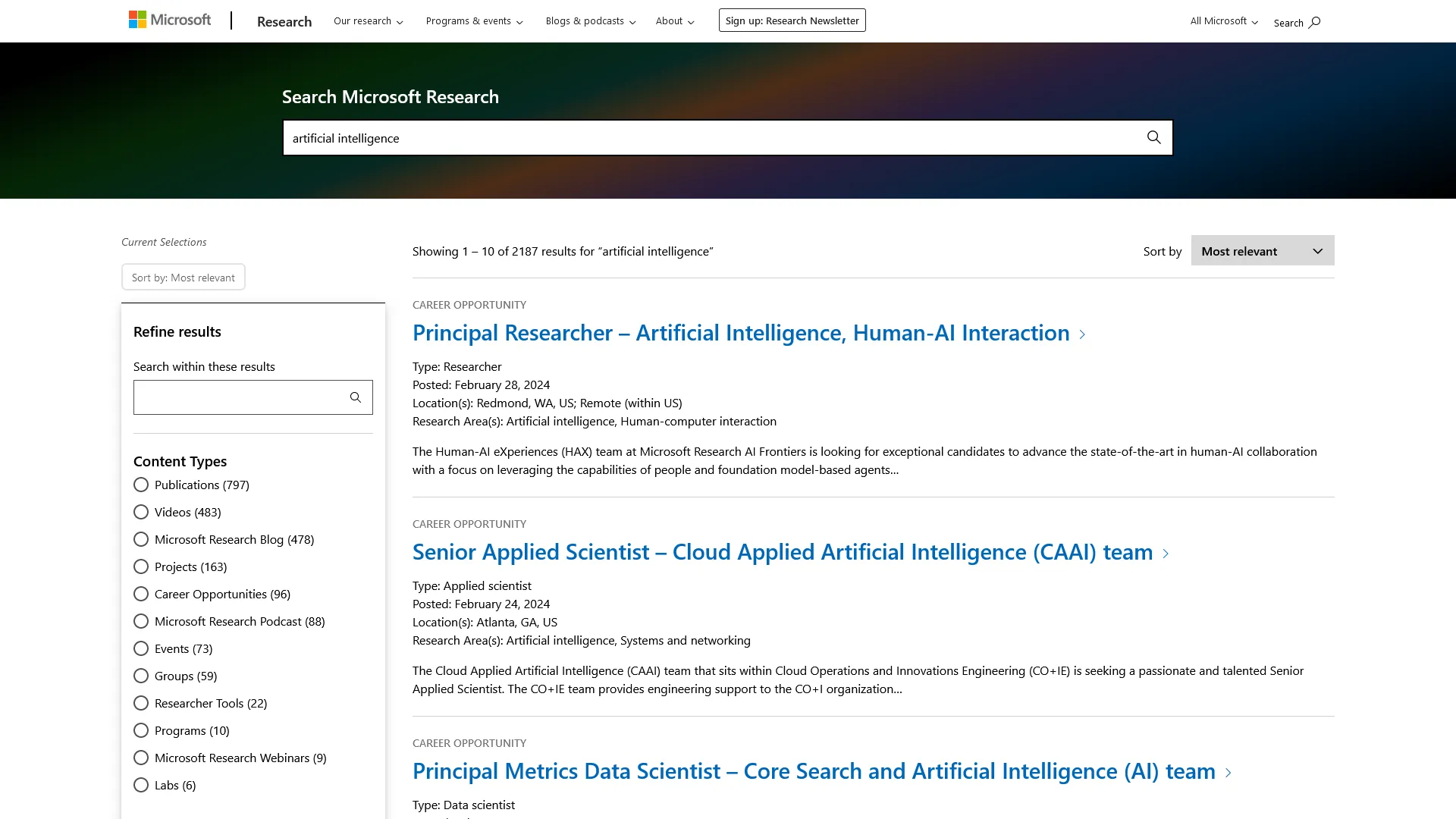Viewport: 1456px width, 819px height.
Task: Click arrow beside Senior Applied Scientist title
Action: coord(1166,554)
